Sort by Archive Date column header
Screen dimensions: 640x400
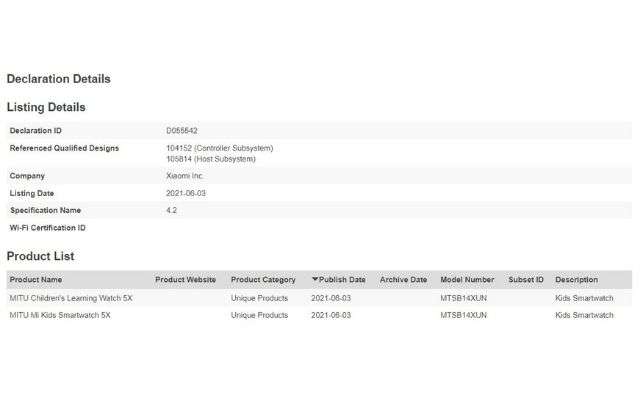pos(403,280)
